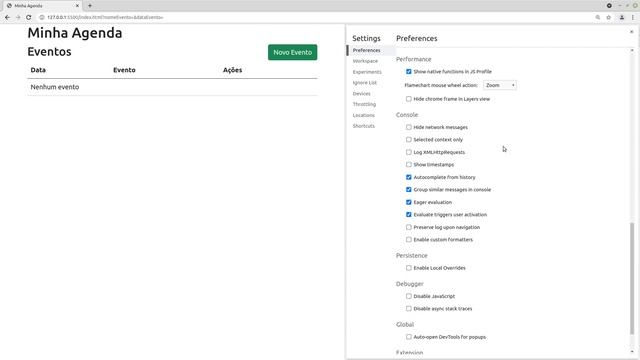Click the Settings panel vertical scrollbar thumb
Image resolution: width=640 pixels, height=360 pixels.
tap(632, 279)
